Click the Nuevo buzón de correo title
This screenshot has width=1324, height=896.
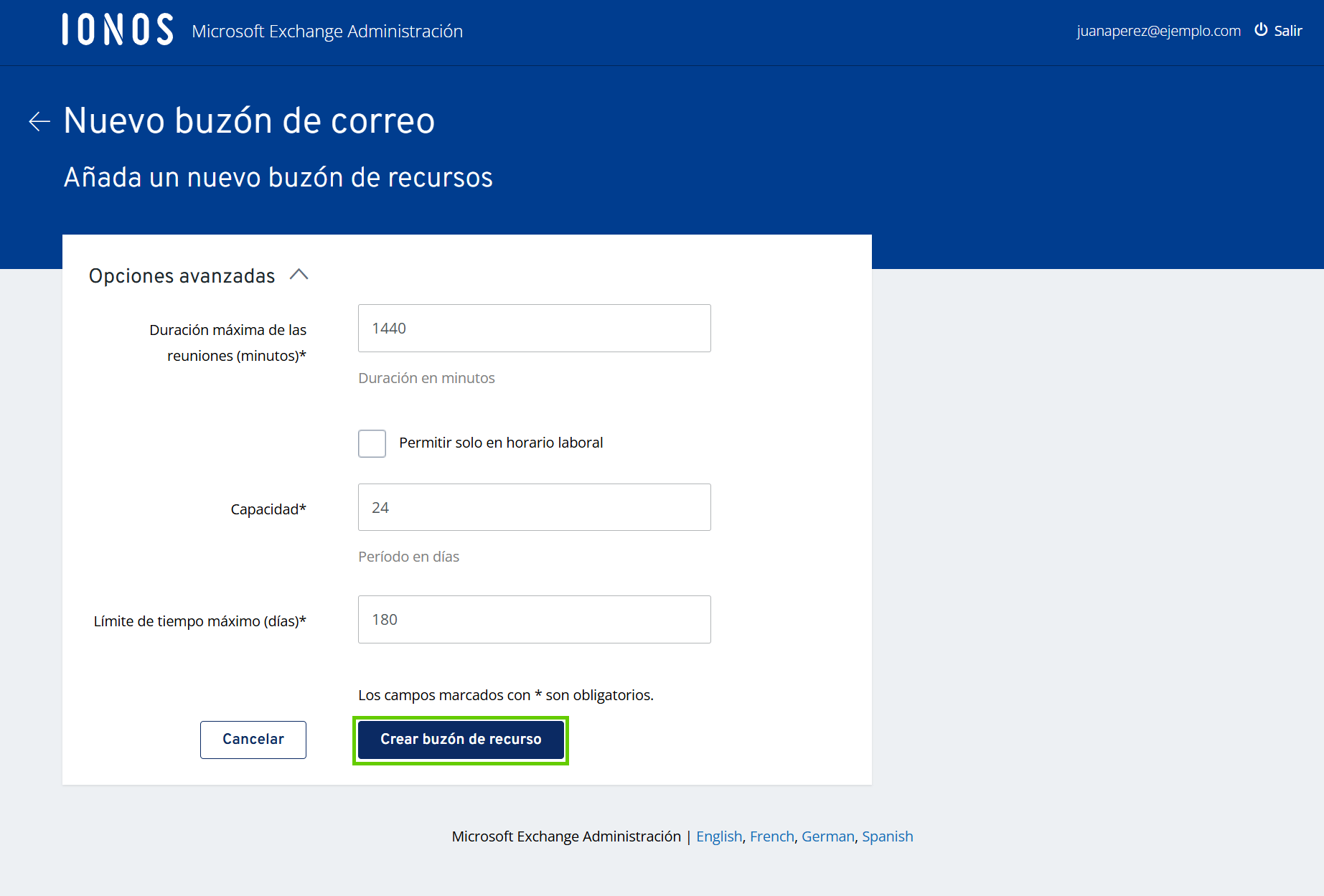tap(249, 121)
